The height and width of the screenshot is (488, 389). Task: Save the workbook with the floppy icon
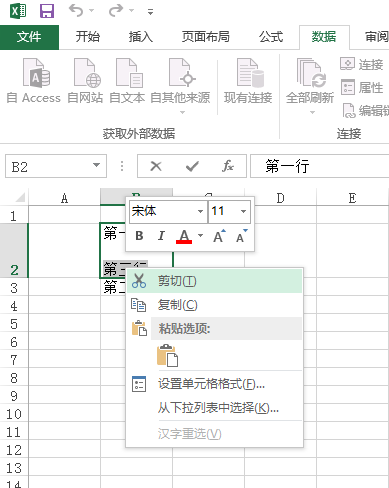tap(47, 11)
